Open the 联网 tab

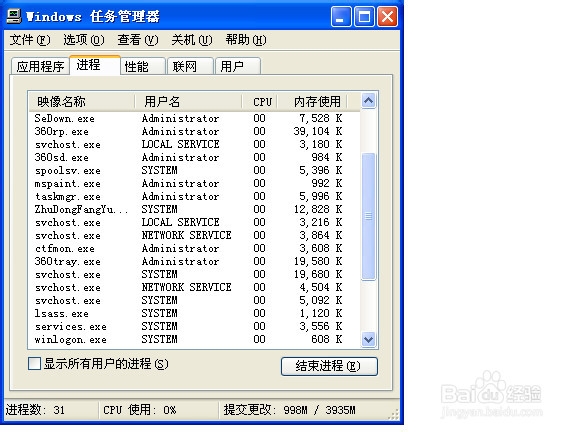190,66
